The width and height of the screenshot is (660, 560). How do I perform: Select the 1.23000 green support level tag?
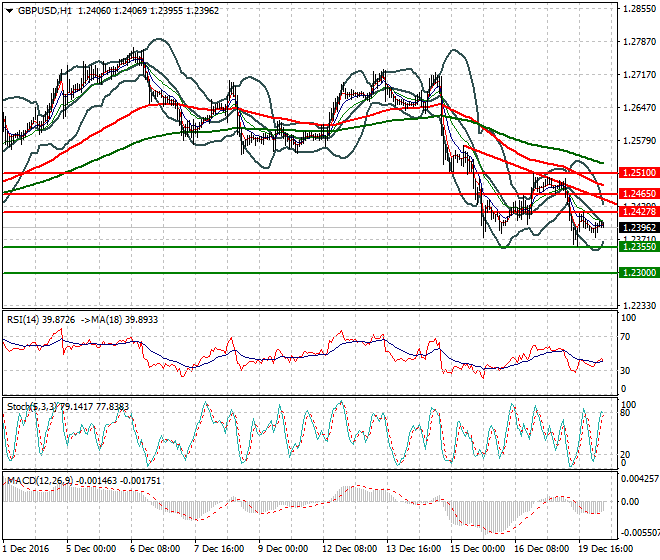tap(638, 272)
